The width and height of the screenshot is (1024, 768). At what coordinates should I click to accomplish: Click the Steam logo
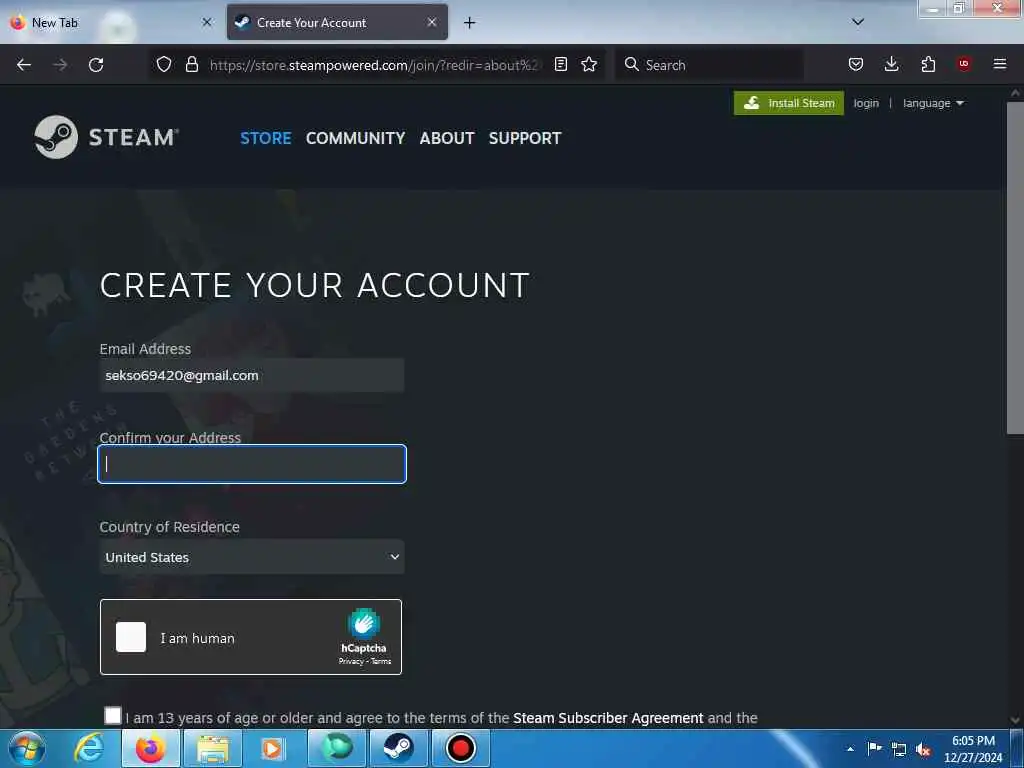106,137
